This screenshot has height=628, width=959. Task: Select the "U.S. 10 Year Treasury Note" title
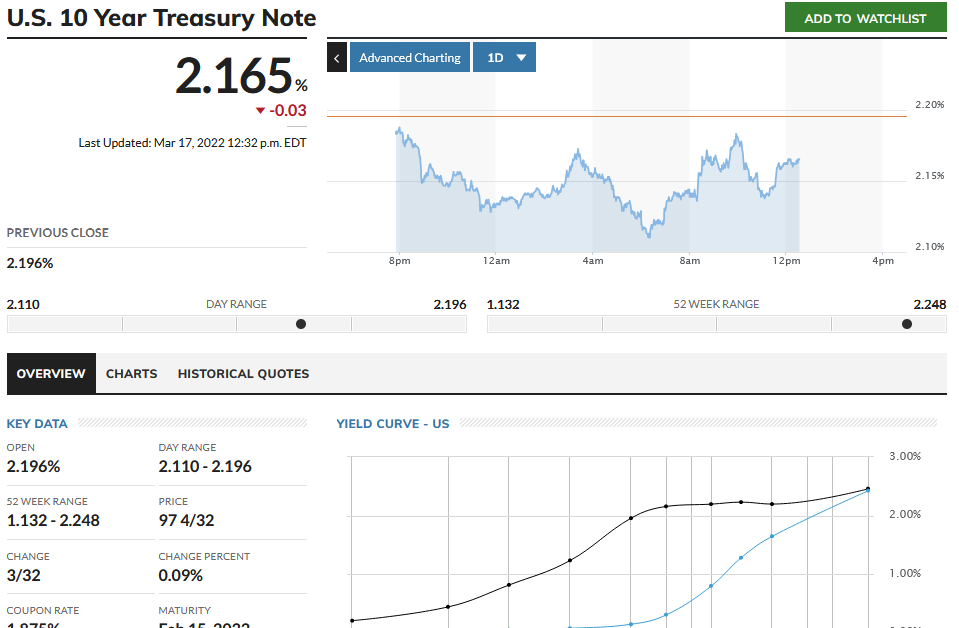pyautogui.click(x=161, y=18)
